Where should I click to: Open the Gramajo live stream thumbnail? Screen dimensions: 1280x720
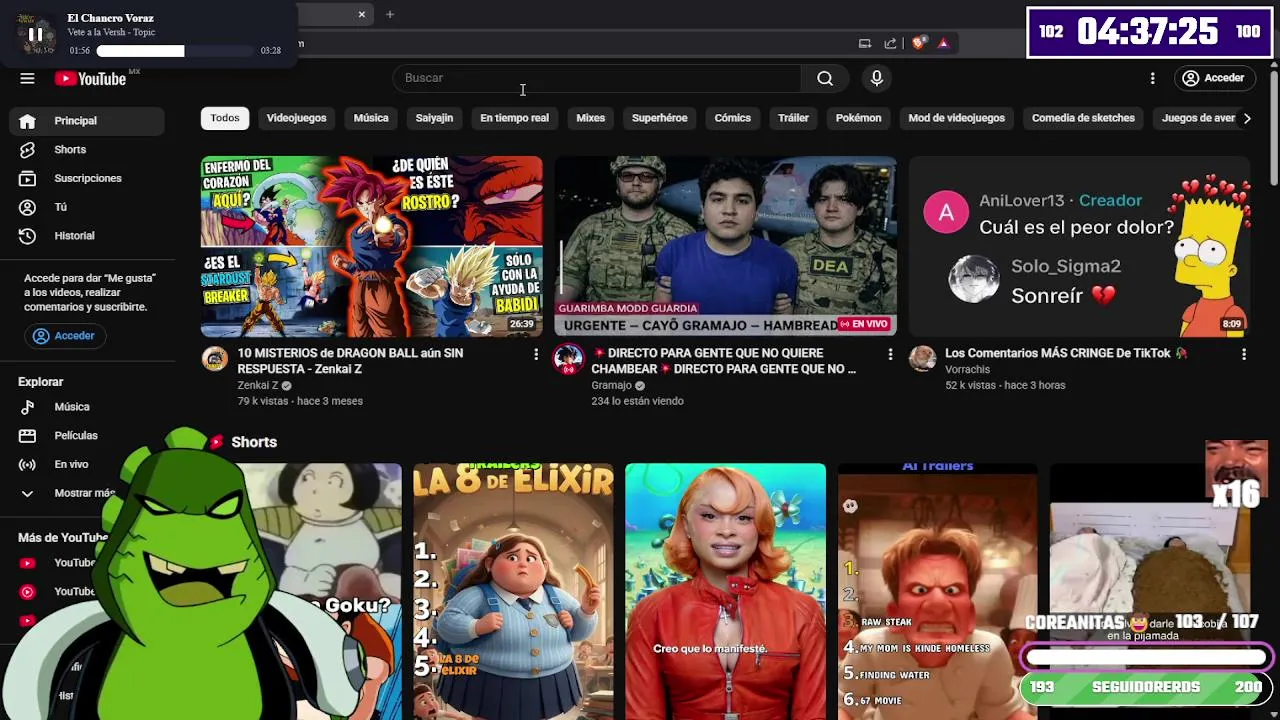point(726,246)
